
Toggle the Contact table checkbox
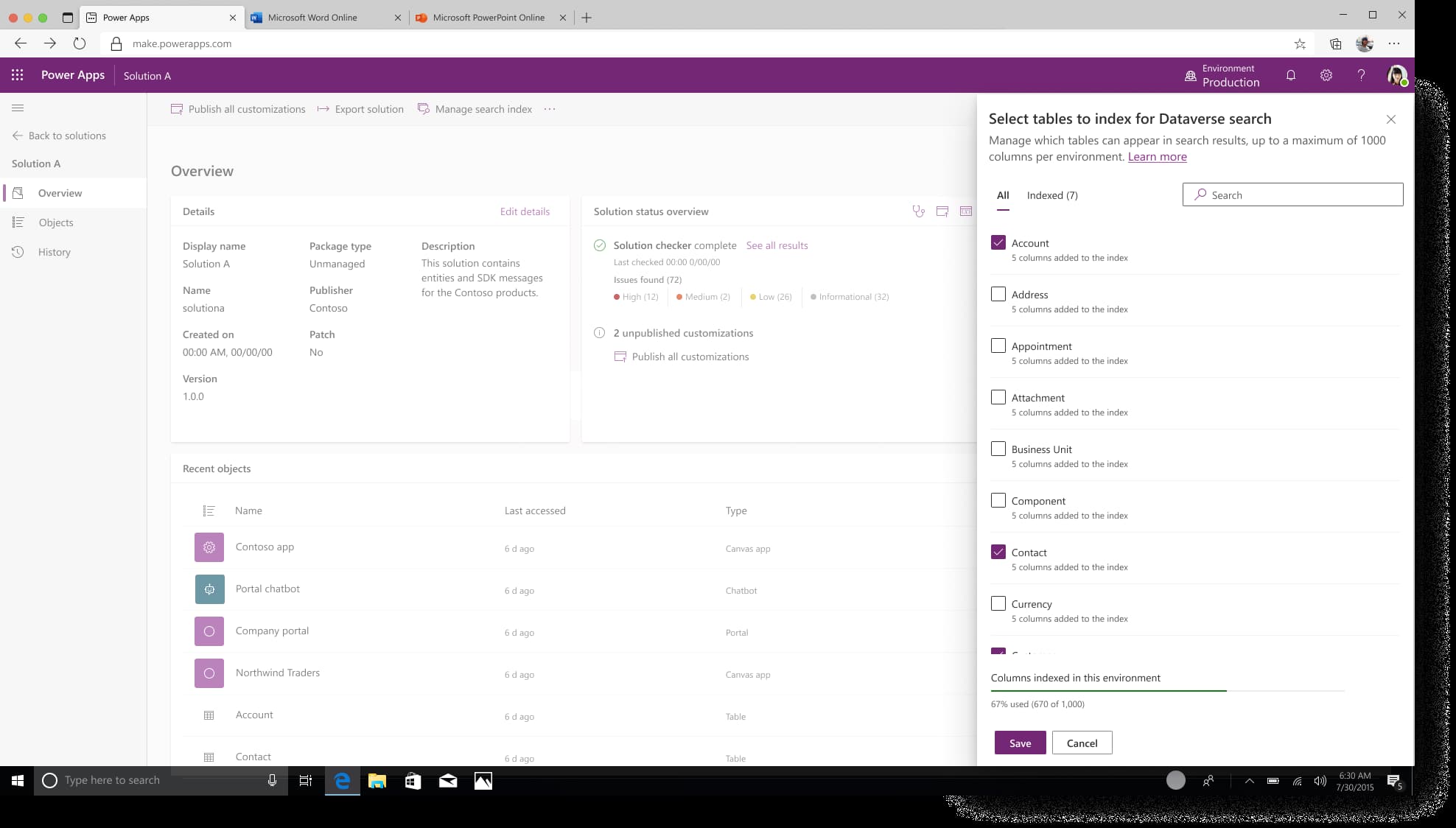[x=998, y=551]
